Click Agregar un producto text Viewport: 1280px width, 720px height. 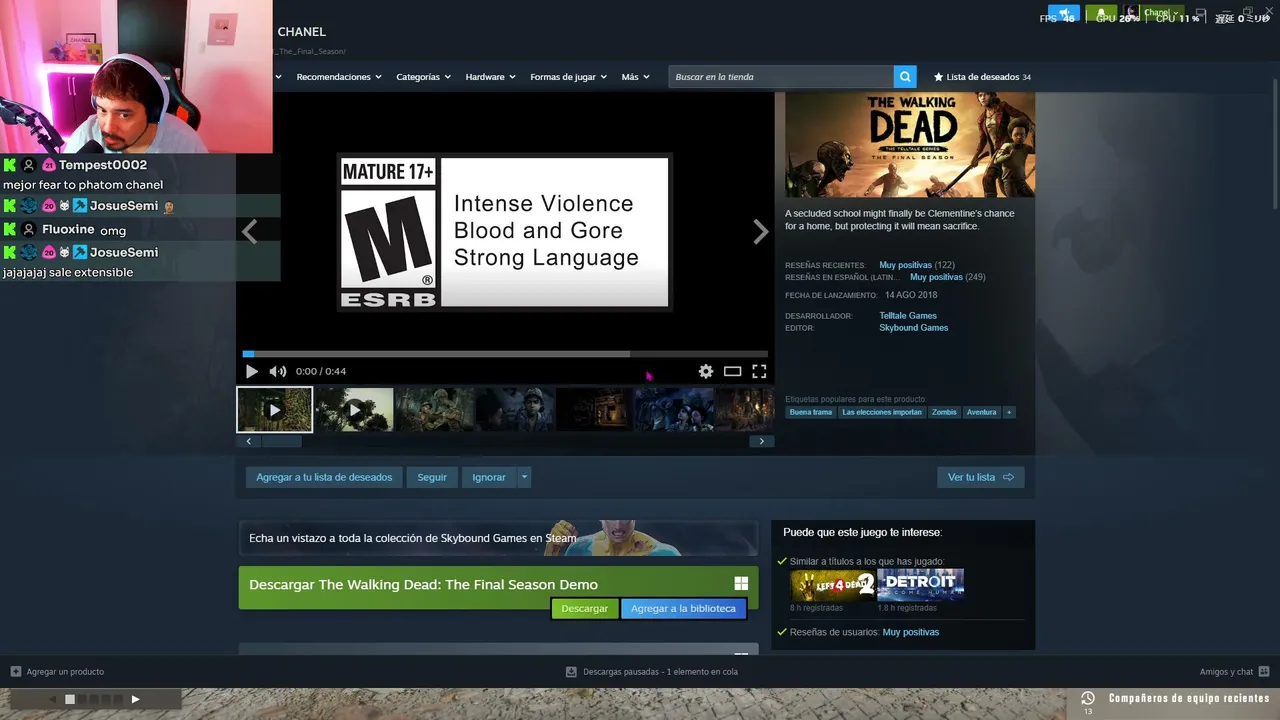(x=65, y=672)
